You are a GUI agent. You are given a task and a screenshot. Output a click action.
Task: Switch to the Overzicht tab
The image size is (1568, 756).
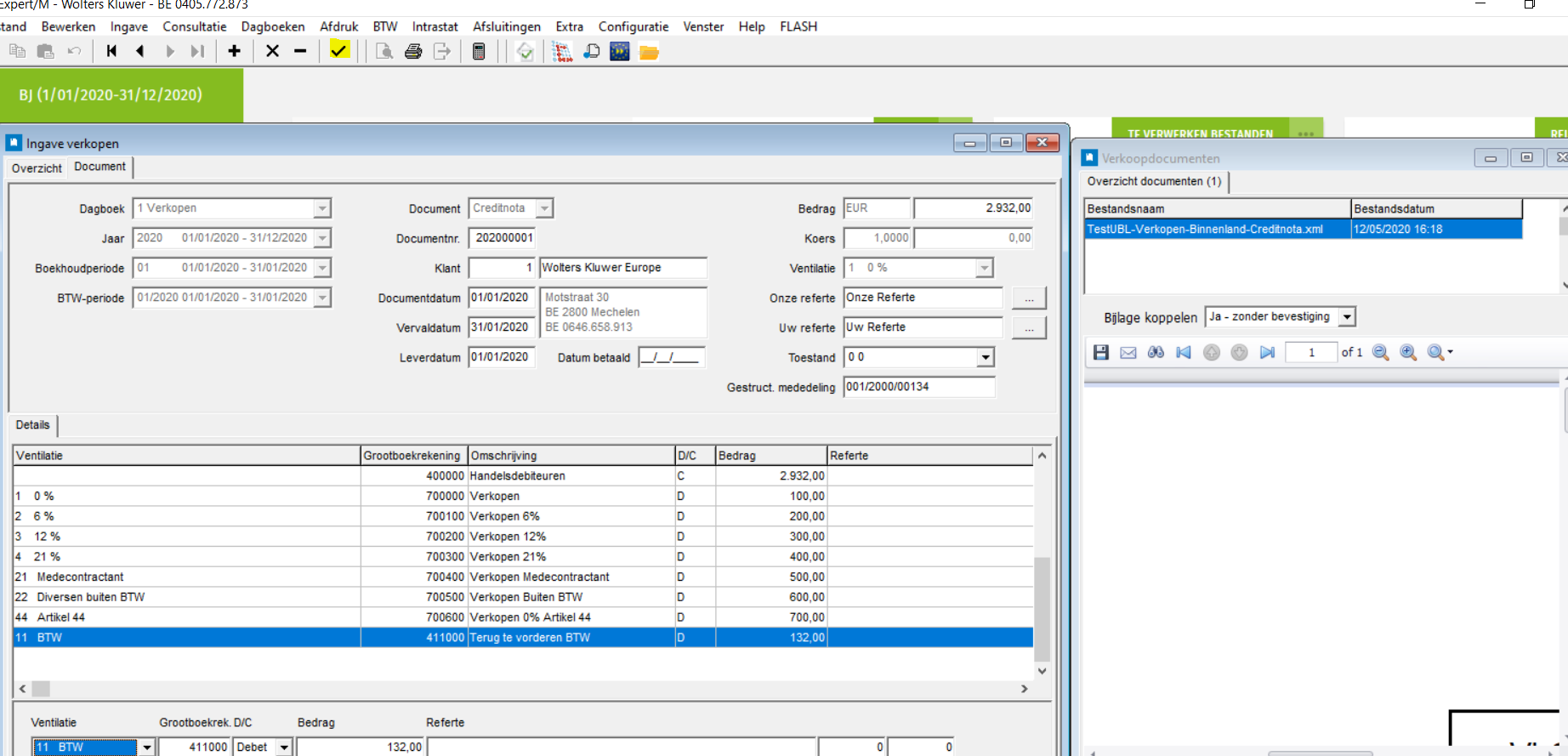tap(37, 168)
